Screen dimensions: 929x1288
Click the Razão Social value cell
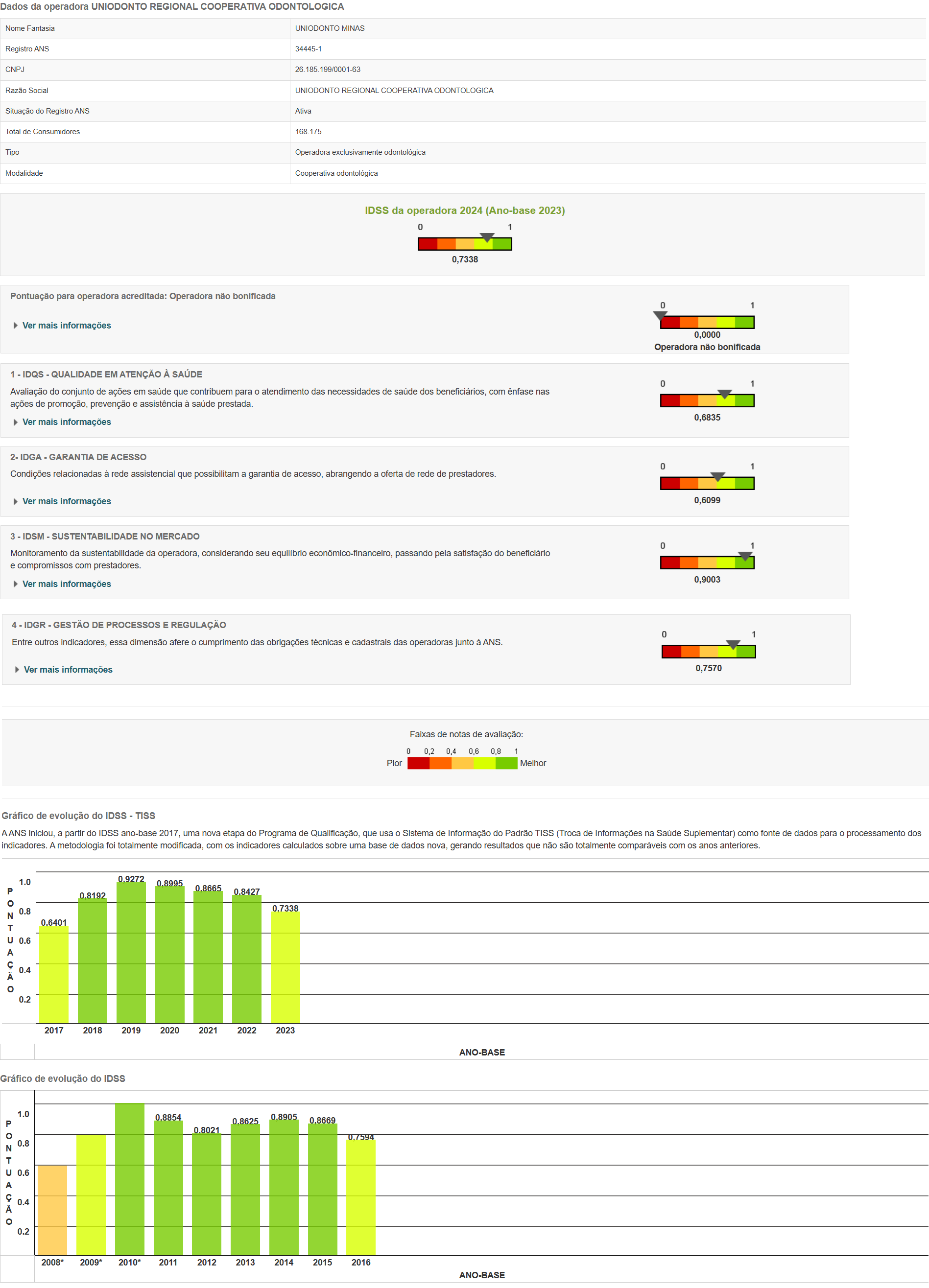tap(608, 90)
